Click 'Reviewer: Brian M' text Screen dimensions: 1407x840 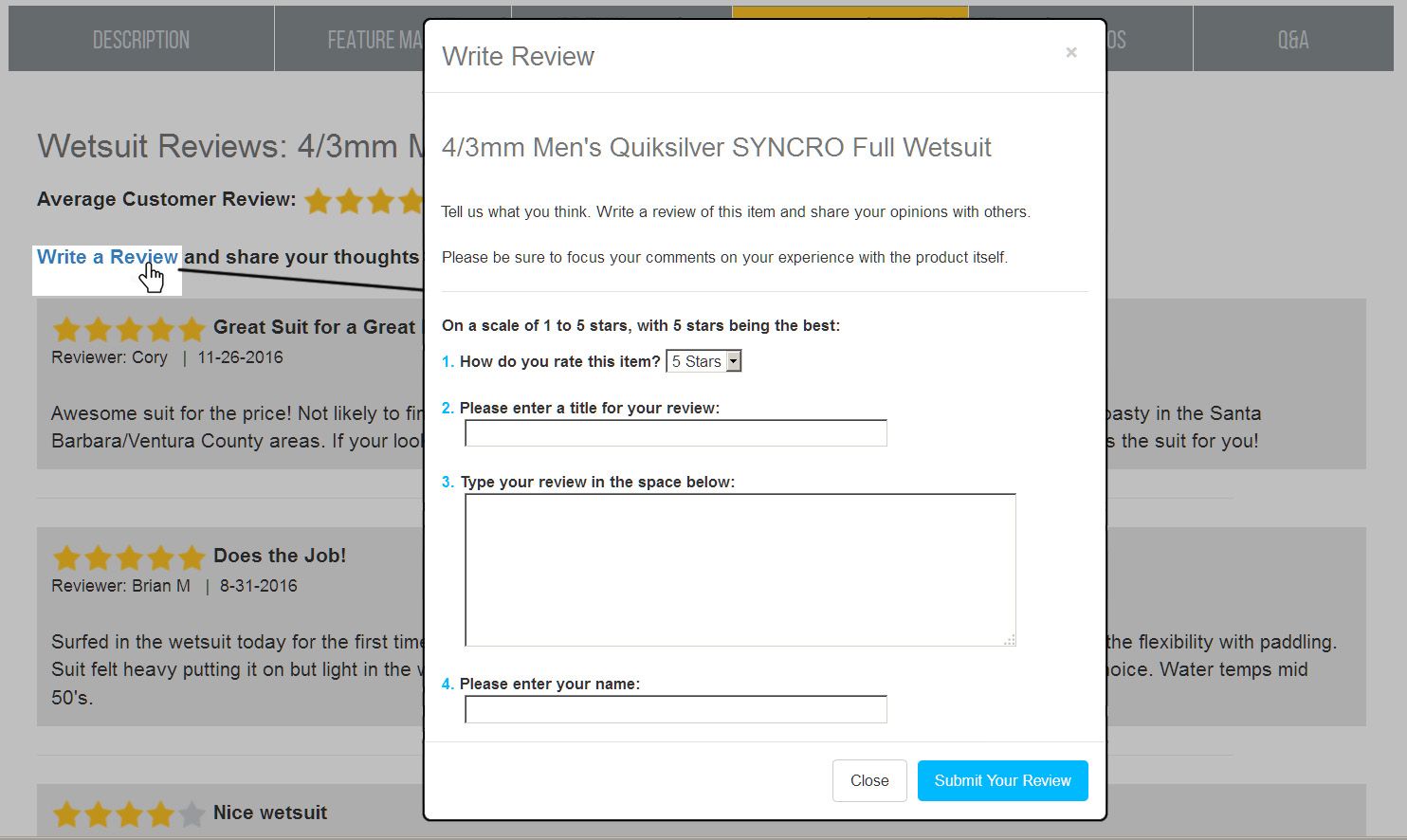pyautogui.click(x=120, y=586)
